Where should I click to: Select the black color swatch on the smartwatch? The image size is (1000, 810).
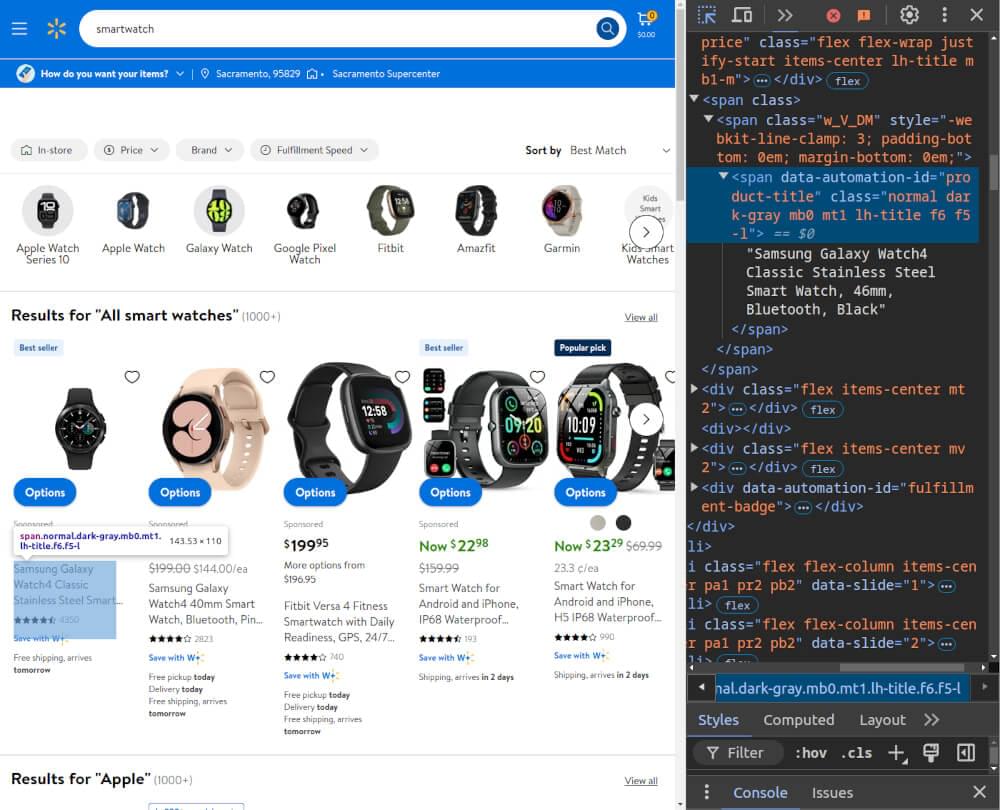624,521
